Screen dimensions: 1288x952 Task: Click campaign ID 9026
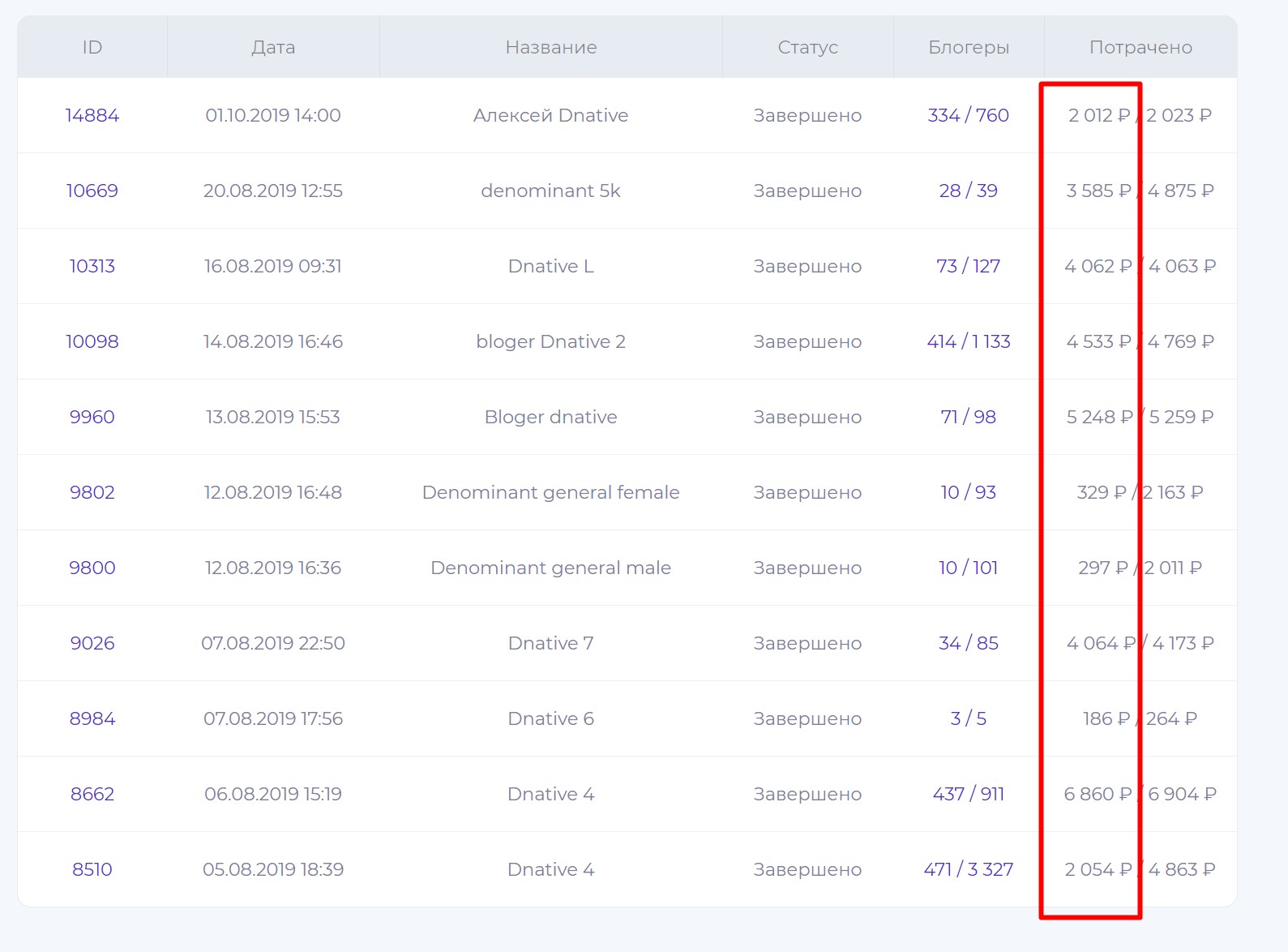[x=92, y=643]
